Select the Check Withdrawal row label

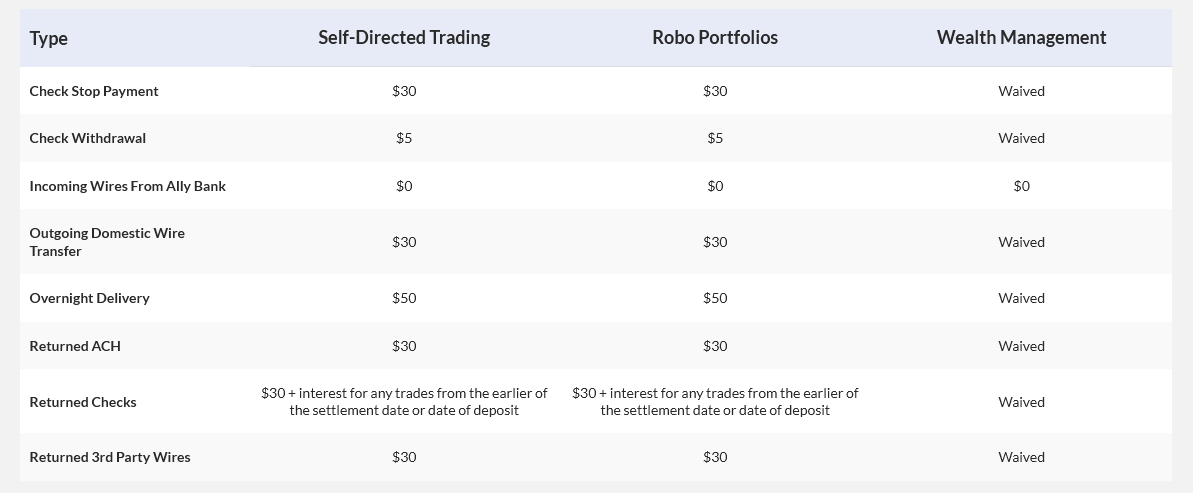tap(87, 138)
